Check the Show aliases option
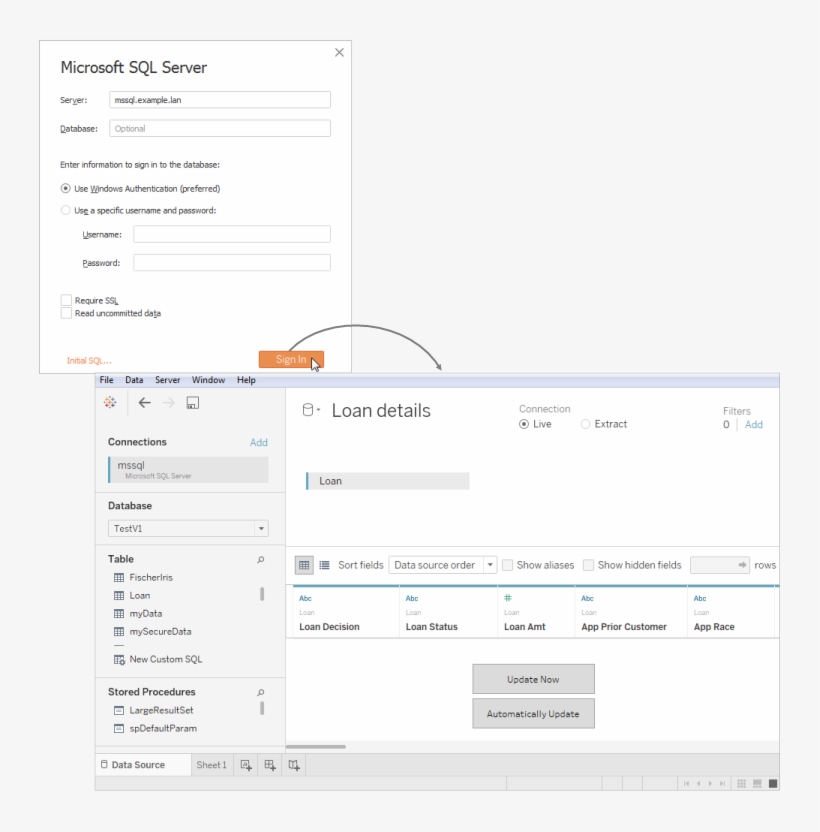820x832 pixels. [508, 565]
